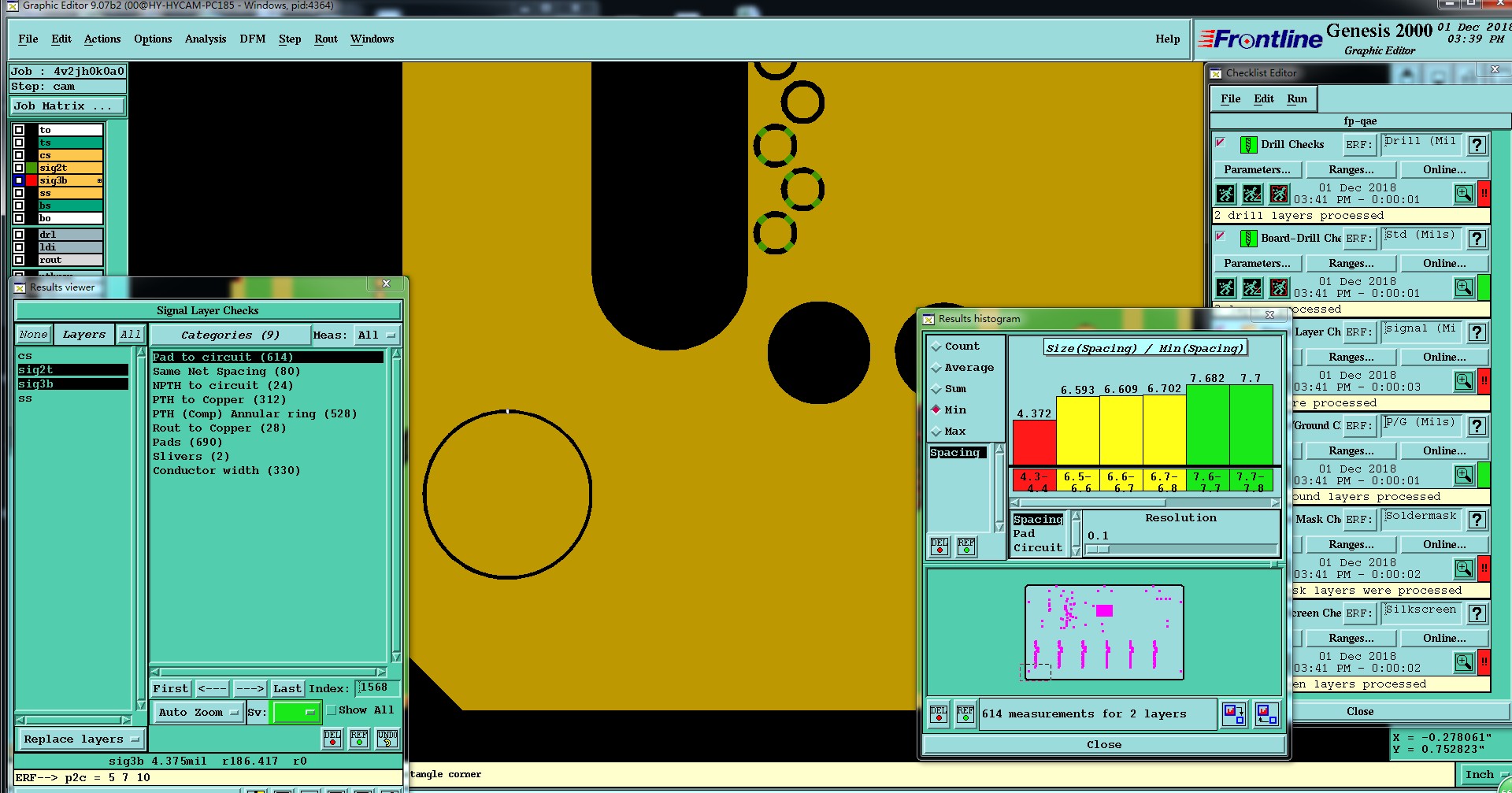
Task: Click first run icon under Board-Drill Checks
Action: (x=1225, y=287)
